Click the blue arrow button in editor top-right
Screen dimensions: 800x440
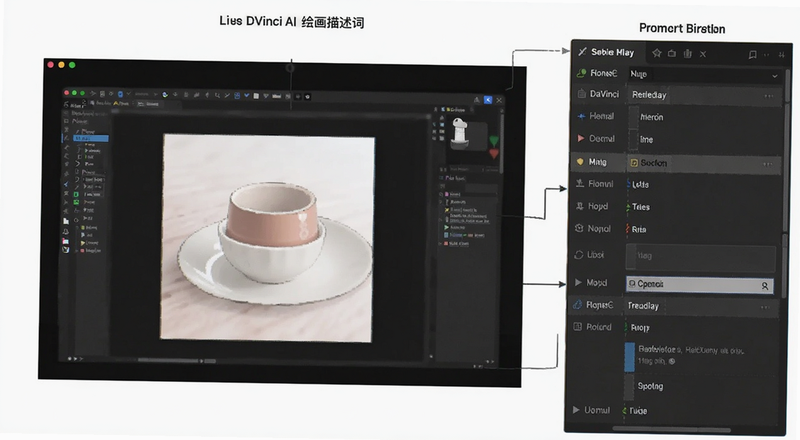click(488, 100)
